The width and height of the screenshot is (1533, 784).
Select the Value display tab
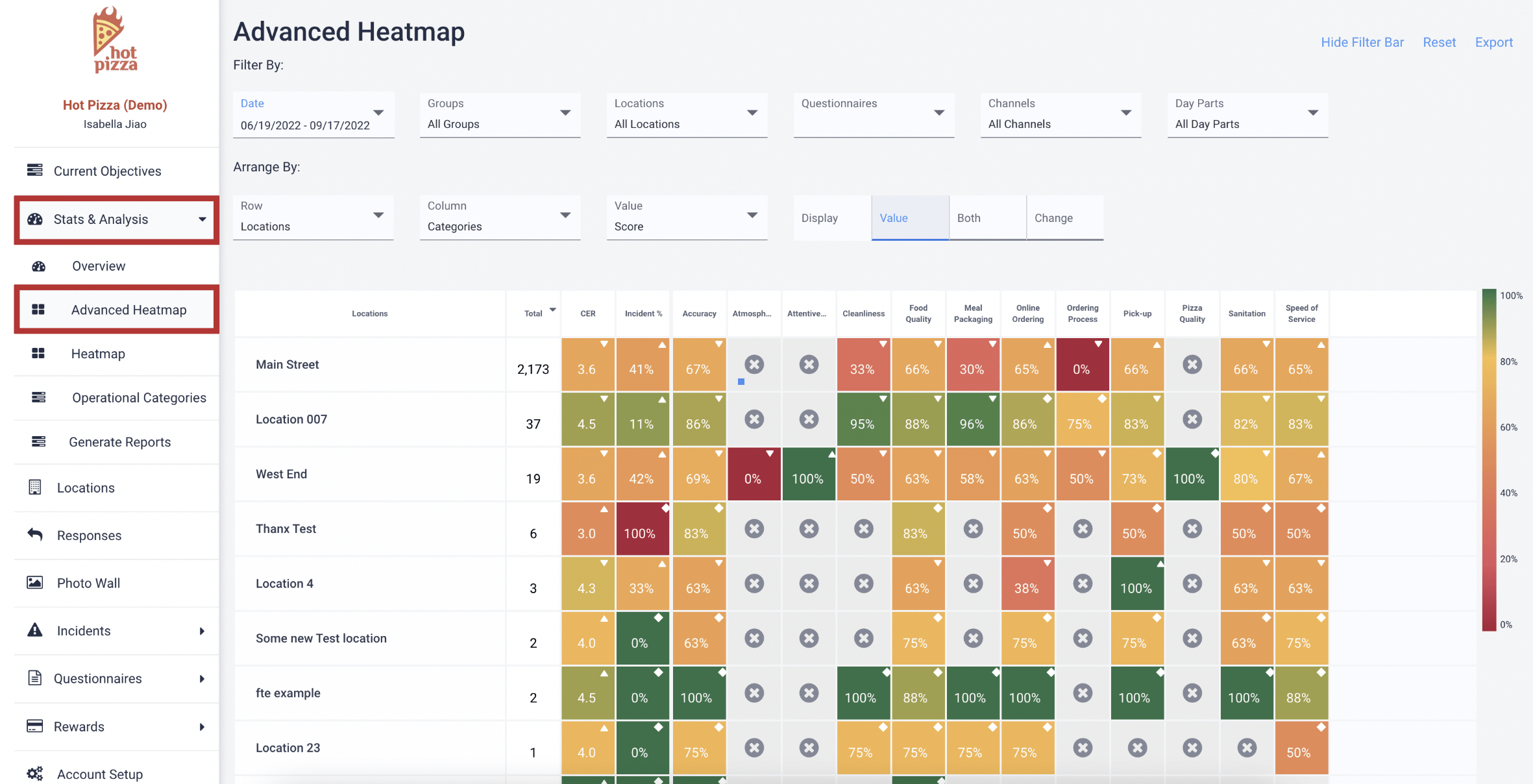(x=910, y=218)
